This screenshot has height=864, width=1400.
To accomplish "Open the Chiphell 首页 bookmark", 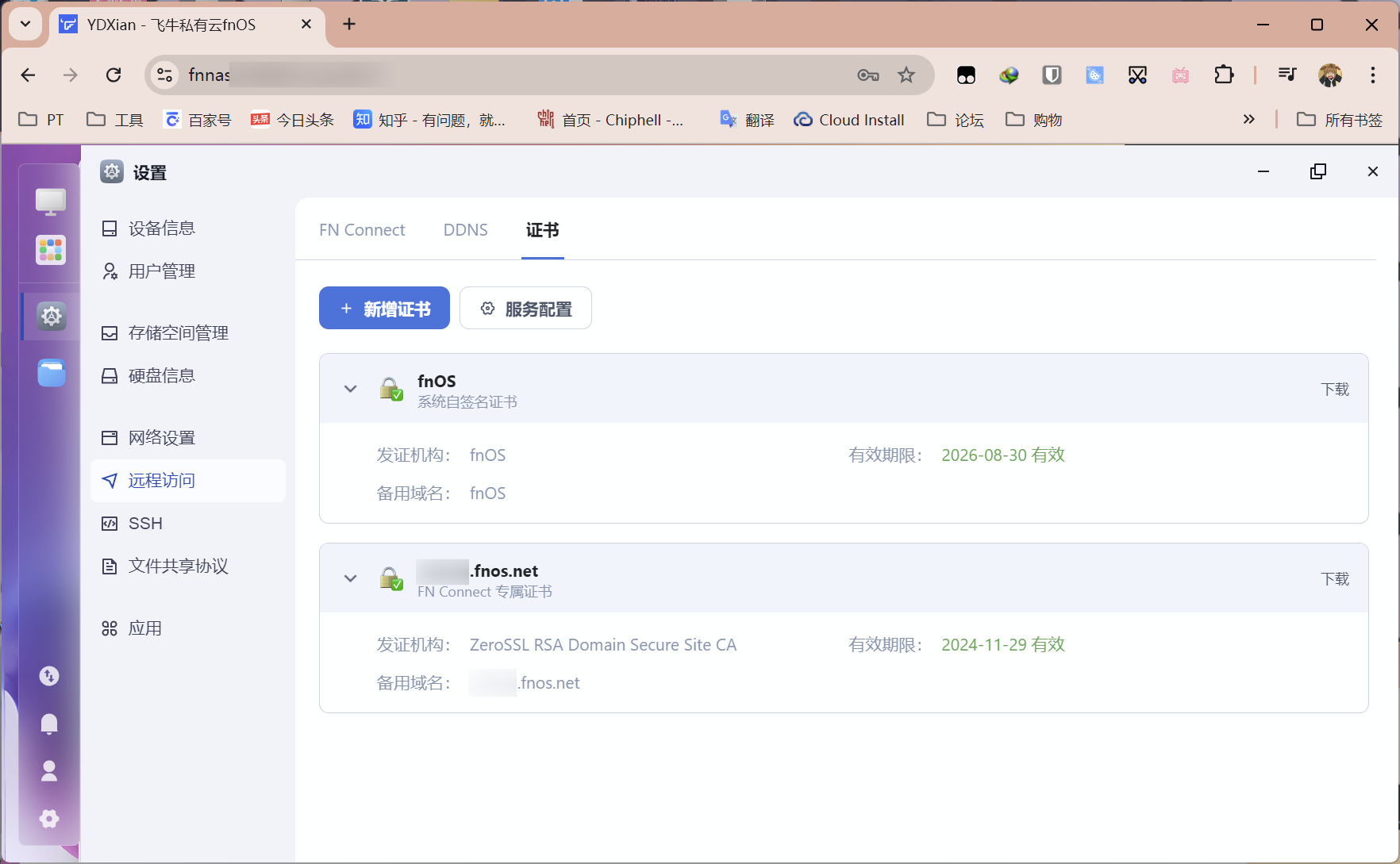I will pos(610,120).
